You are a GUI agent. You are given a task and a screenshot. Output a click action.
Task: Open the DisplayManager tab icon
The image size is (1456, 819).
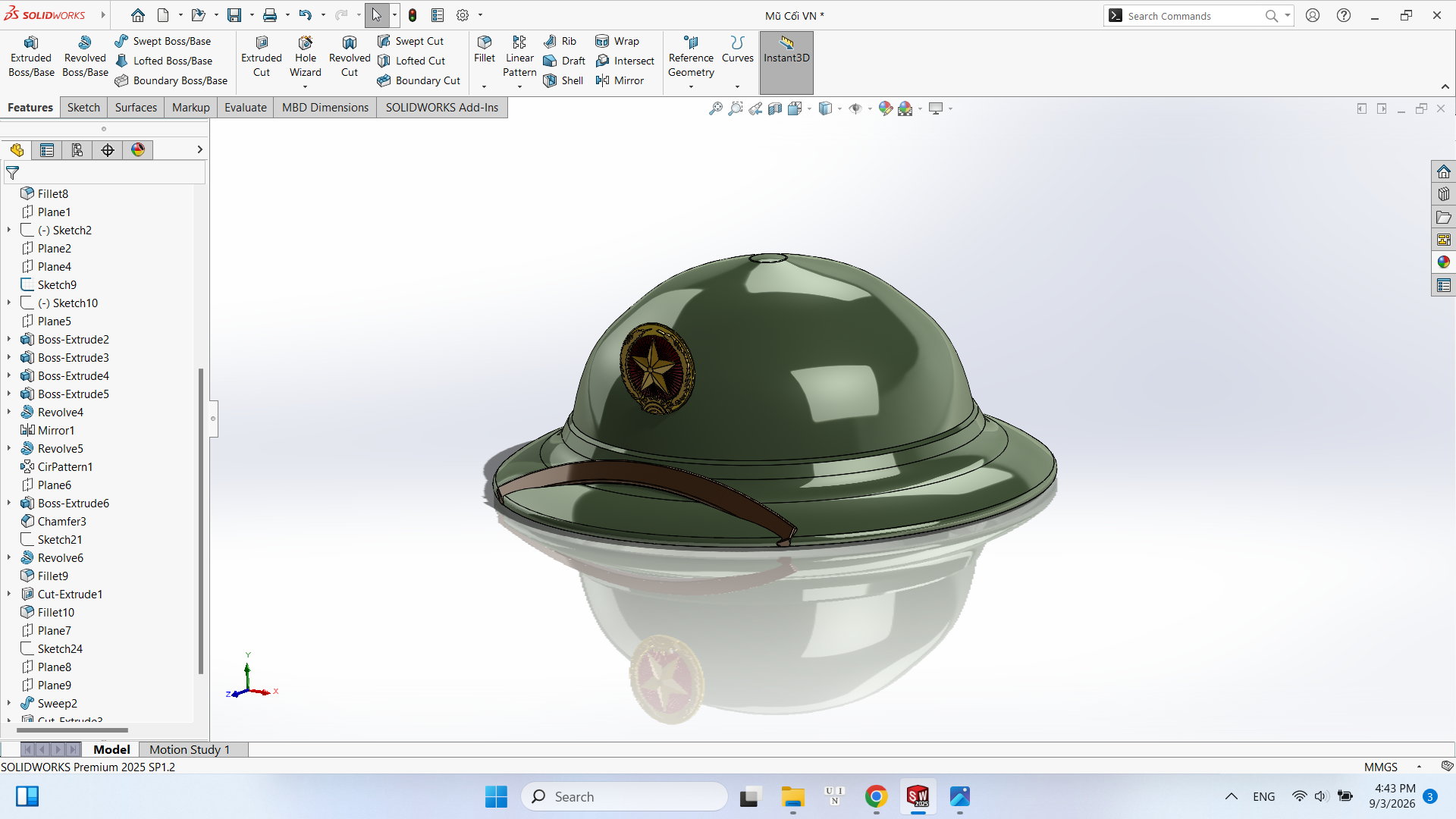[x=138, y=150]
